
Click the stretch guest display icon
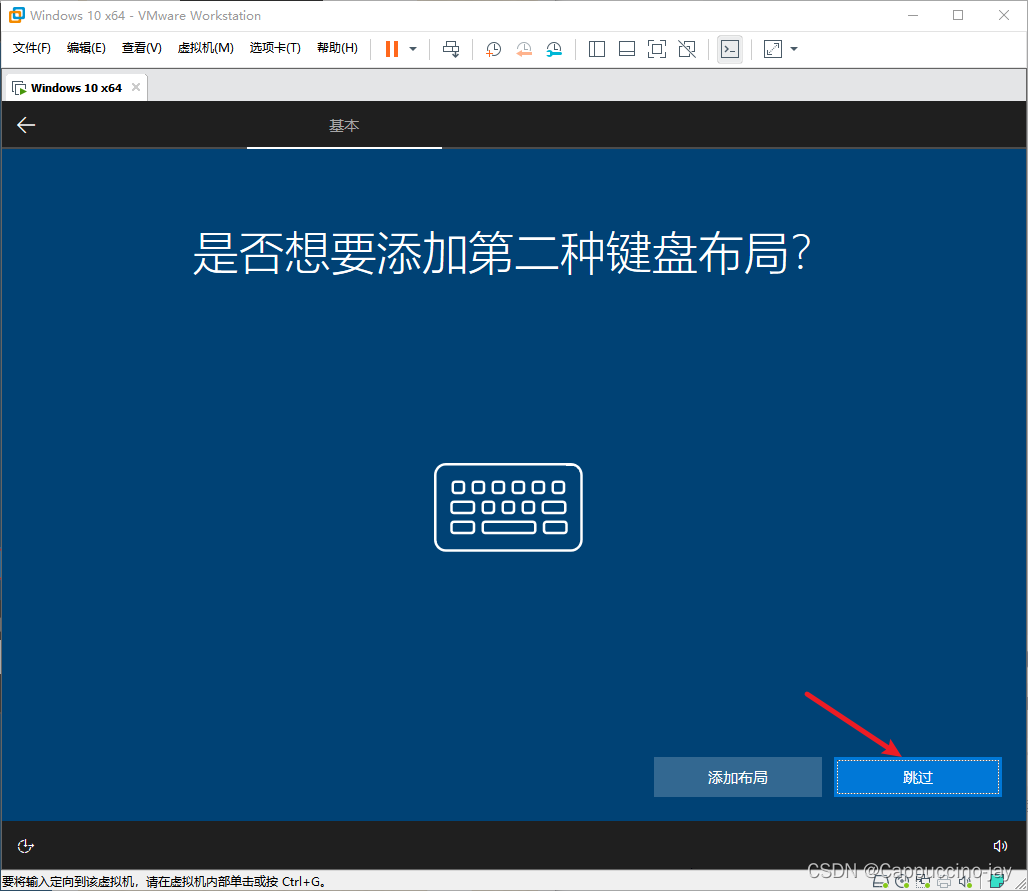click(773, 49)
